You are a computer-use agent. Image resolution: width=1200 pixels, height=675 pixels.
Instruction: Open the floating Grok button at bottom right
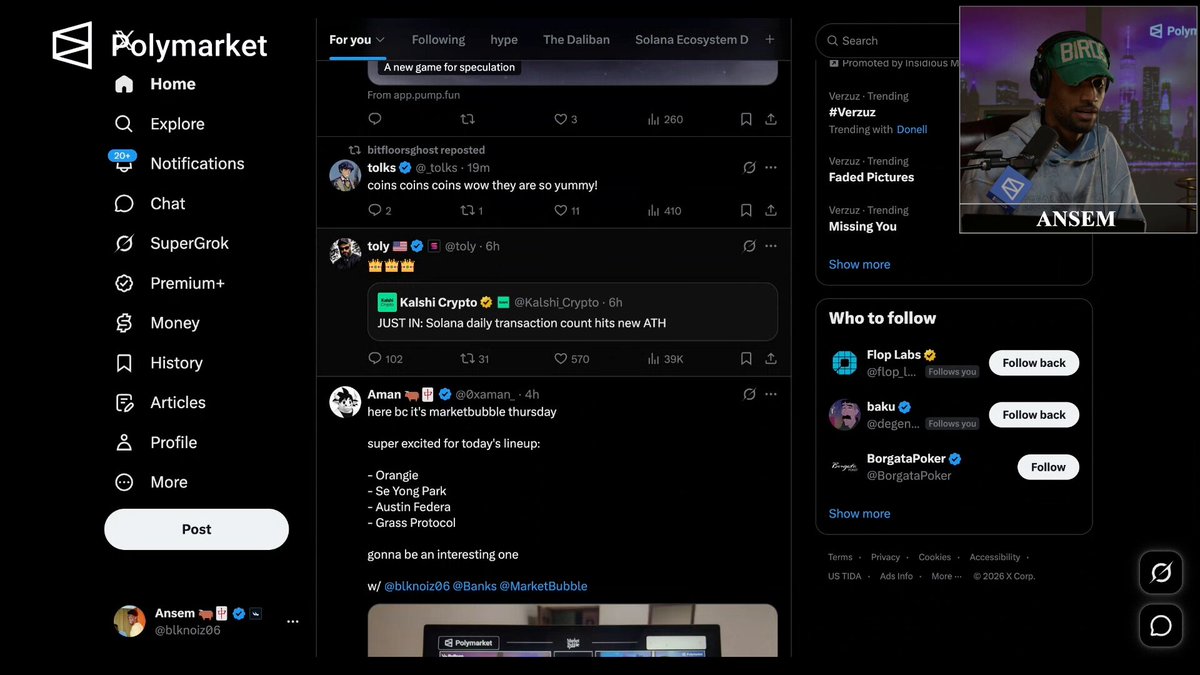coord(1161,573)
